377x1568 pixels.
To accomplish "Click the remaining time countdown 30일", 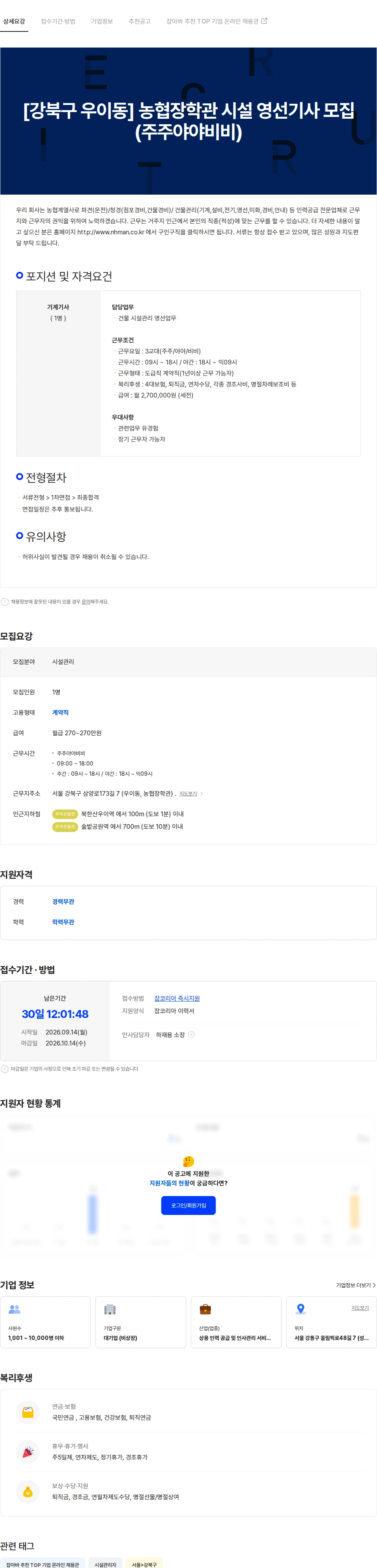I will click(55, 1014).
